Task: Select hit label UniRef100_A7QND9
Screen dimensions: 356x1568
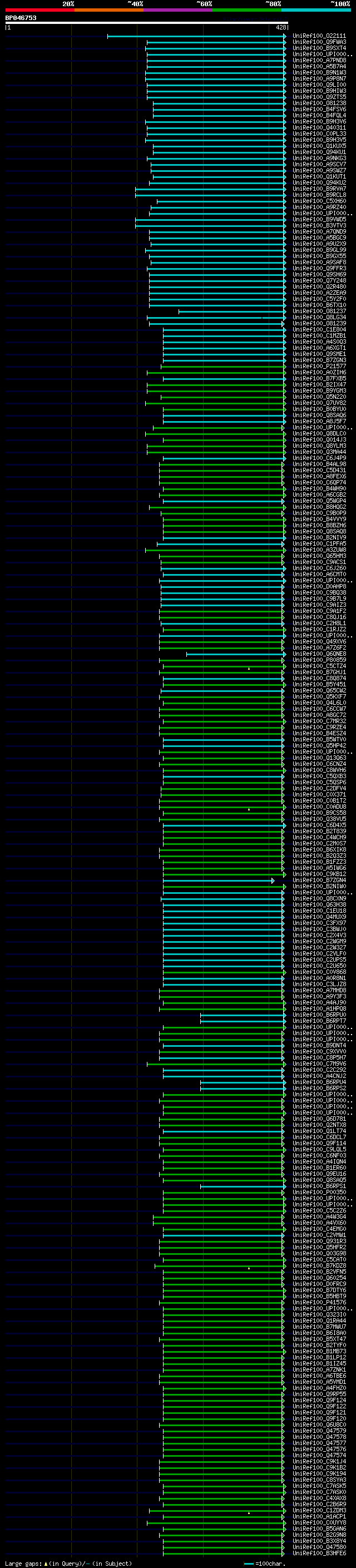Action: pos(319,231)
